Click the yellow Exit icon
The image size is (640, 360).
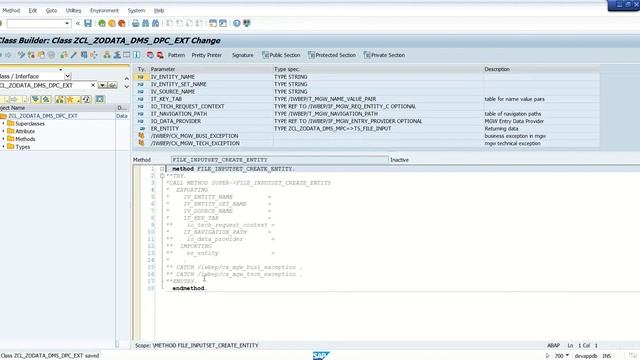[112, 23]
